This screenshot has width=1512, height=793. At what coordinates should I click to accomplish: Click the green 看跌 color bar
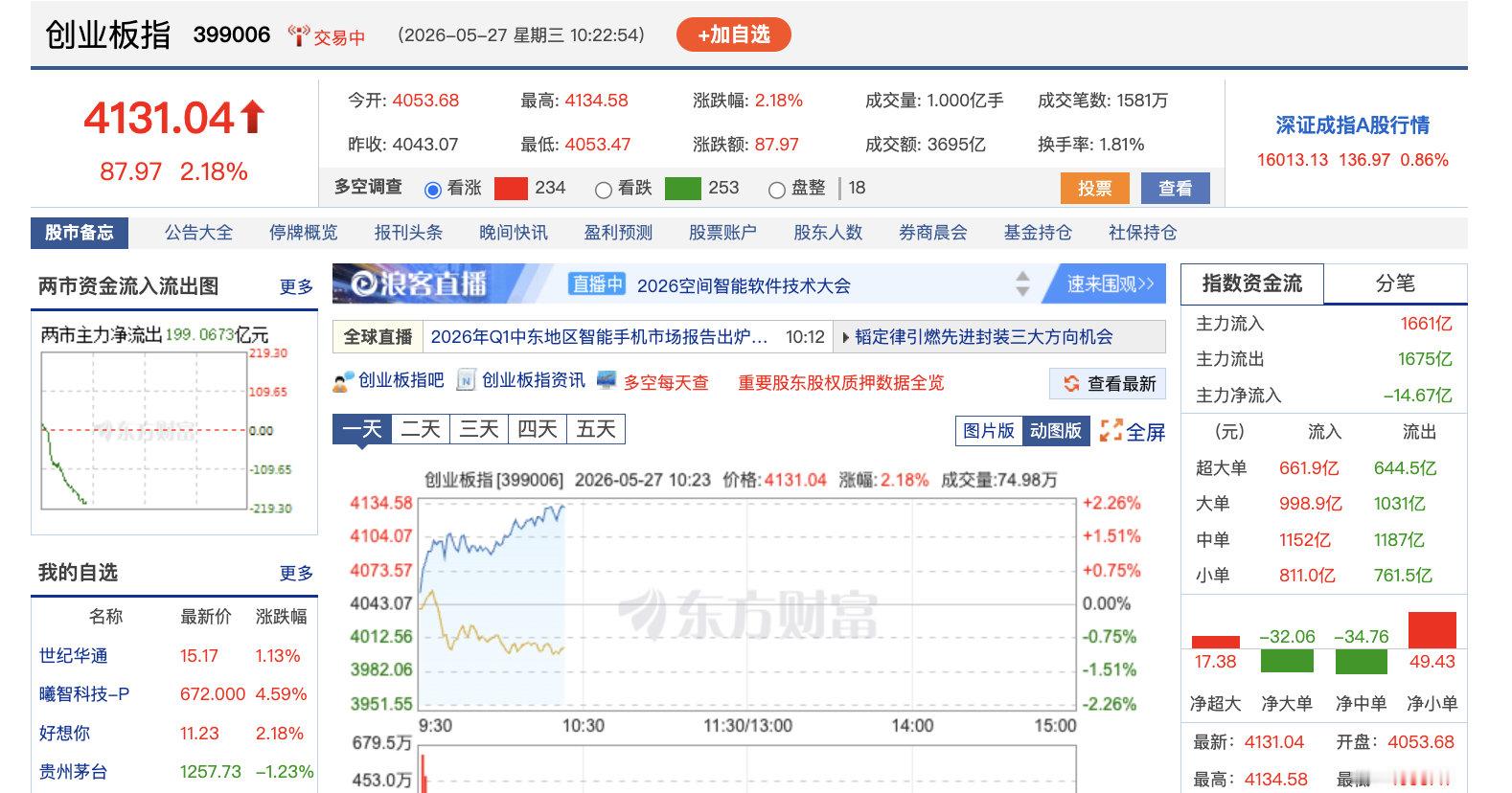pos(682,189)
